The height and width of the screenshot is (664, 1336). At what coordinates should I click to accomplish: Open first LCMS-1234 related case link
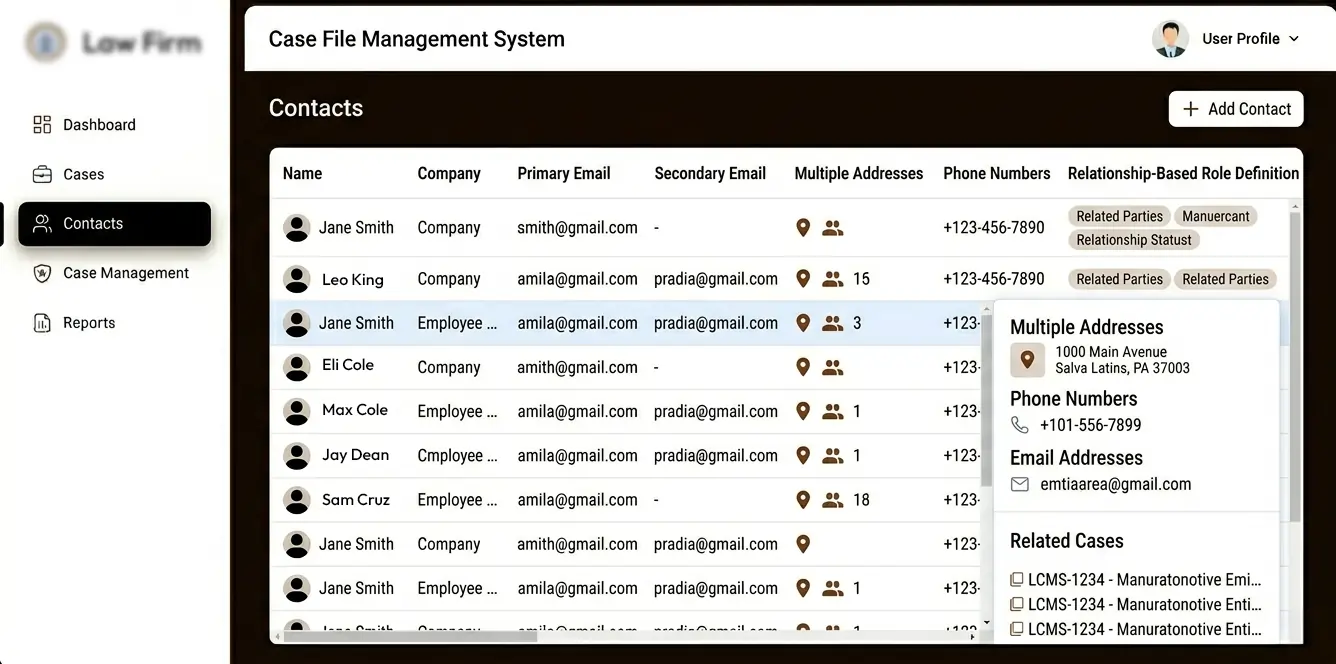point(1144,580)
